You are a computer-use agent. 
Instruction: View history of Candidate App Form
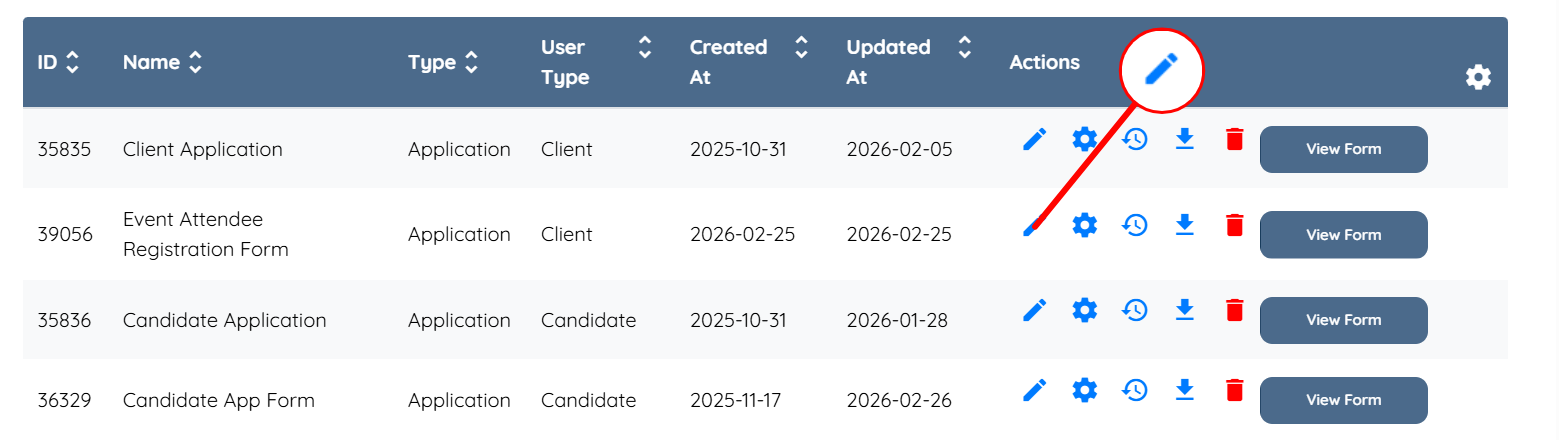click(1134, 390)
